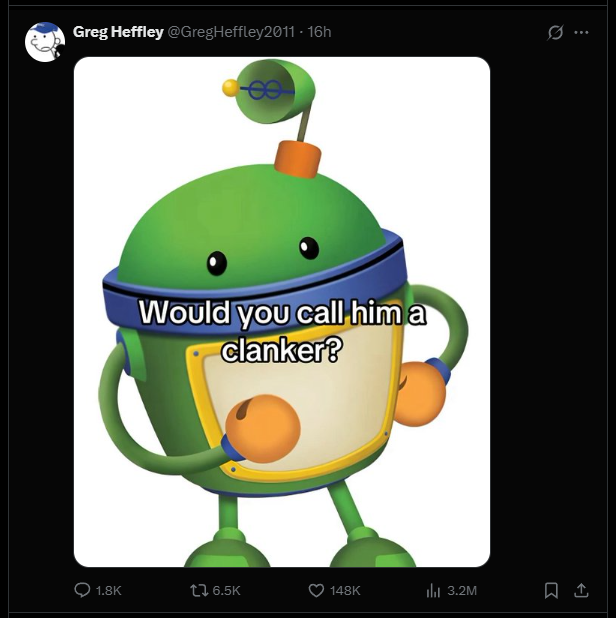Click the Greg Heffley display name
The width and height of the screenshot is (616, 618).
(118, 32)
